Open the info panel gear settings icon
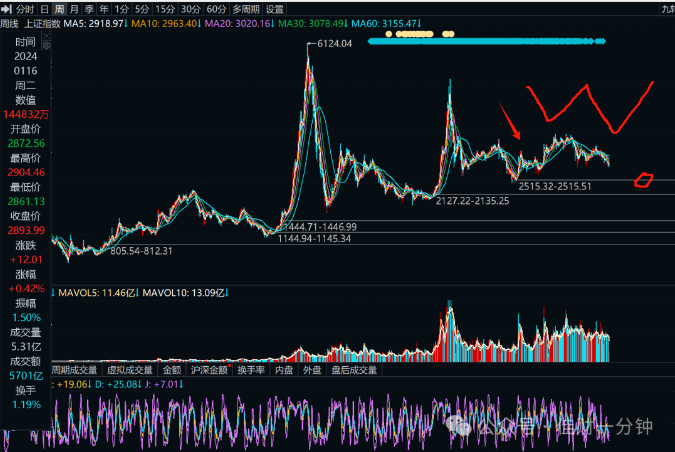Viewport: 675px width, 452px height. point(46,45)
